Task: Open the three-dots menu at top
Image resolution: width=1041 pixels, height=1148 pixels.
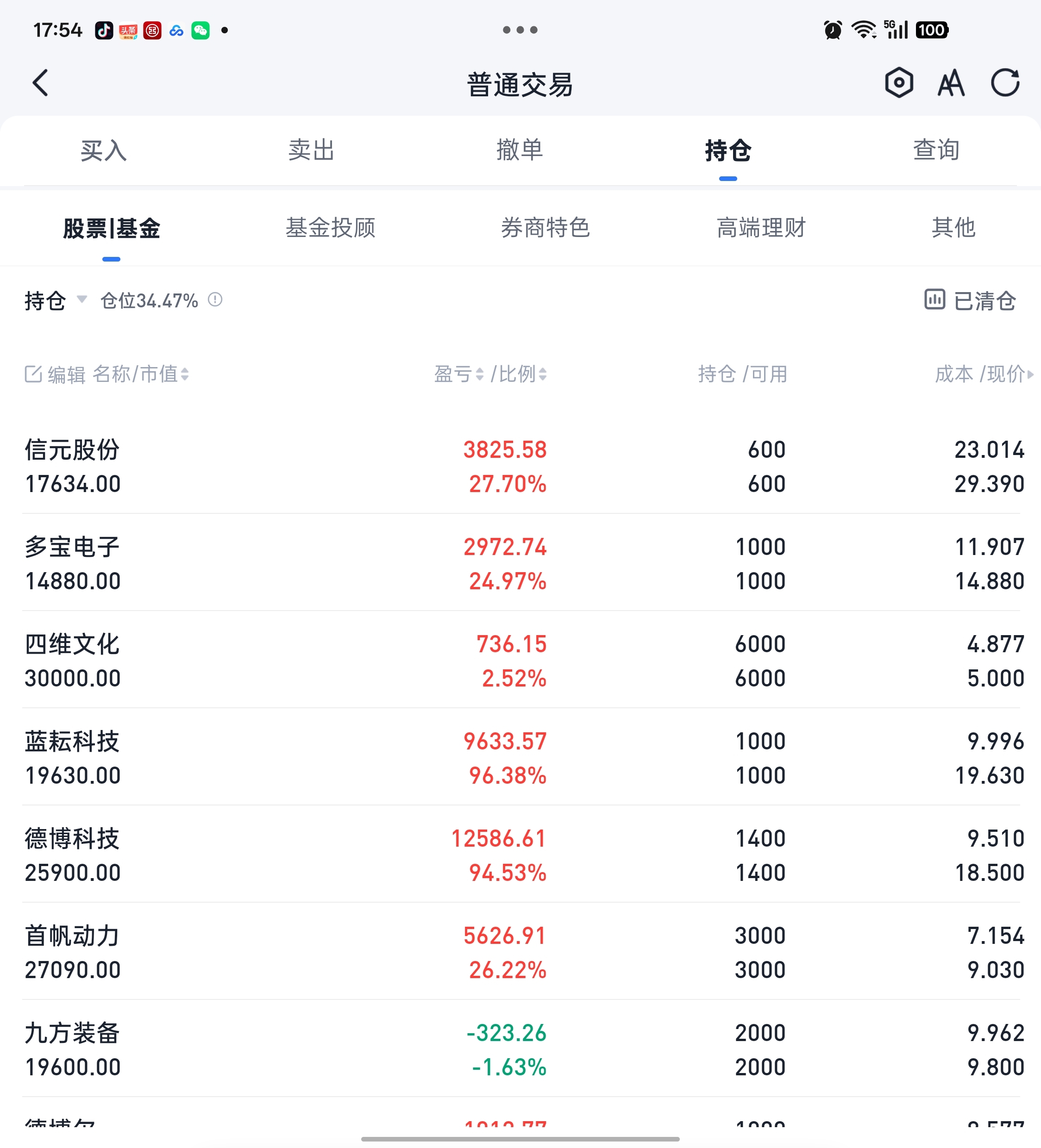Action: pyautogui.click(x=520, y=30)
